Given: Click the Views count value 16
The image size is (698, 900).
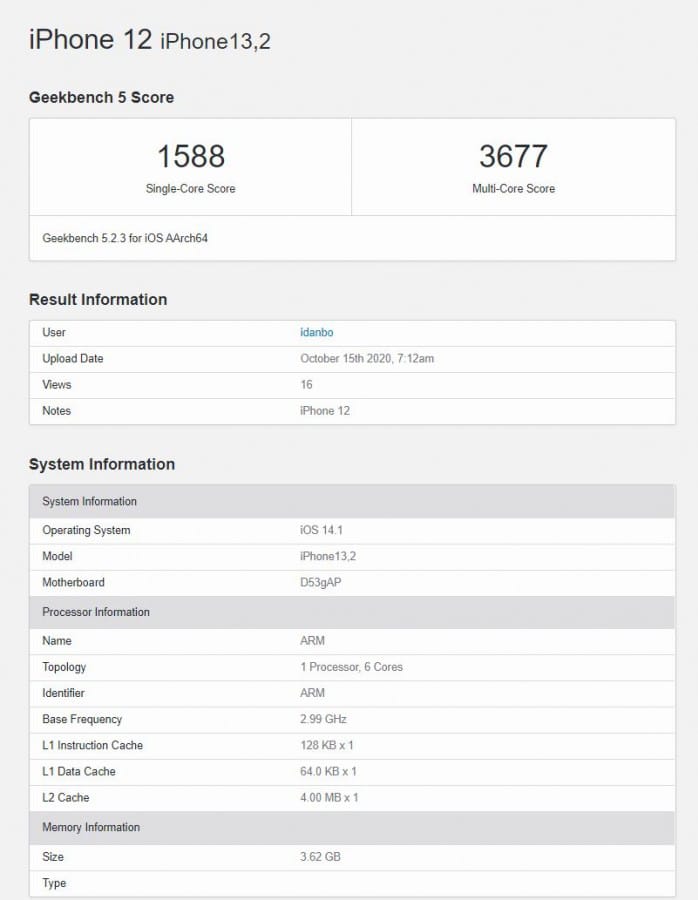Looking at the screenshot, I should pos(306,384).
